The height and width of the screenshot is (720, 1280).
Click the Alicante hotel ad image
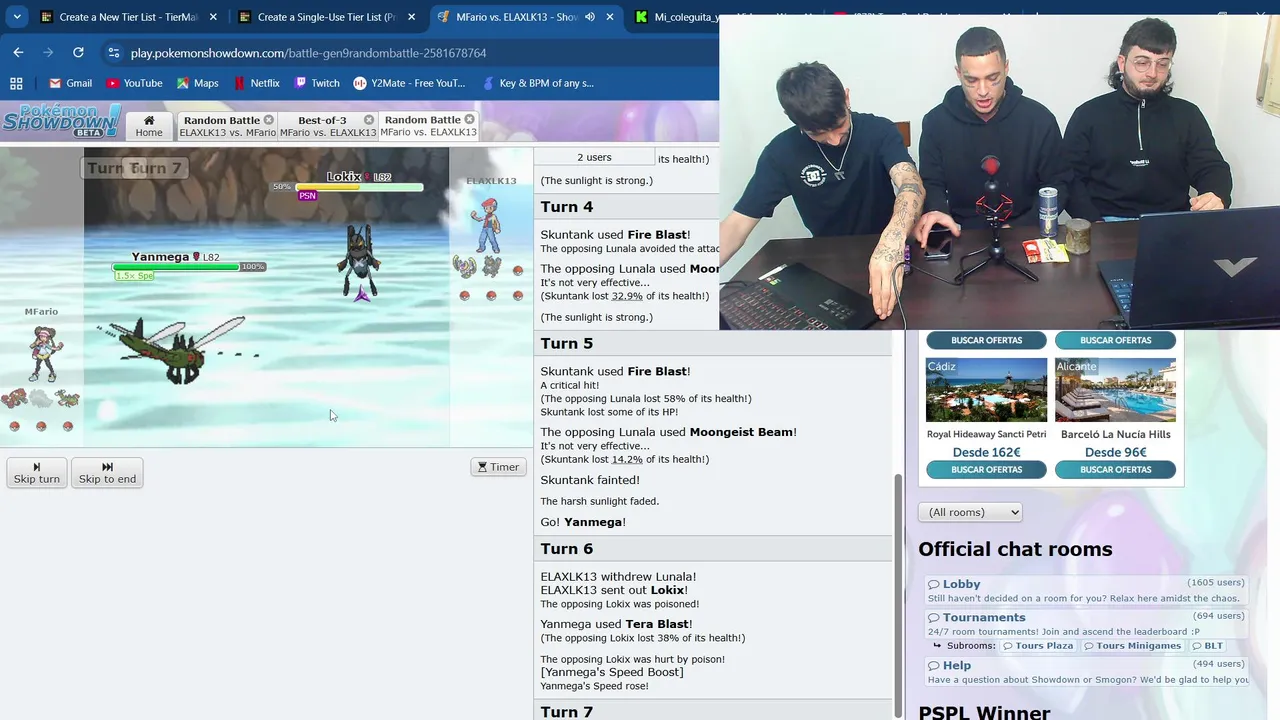click(x=1115, y=390)
